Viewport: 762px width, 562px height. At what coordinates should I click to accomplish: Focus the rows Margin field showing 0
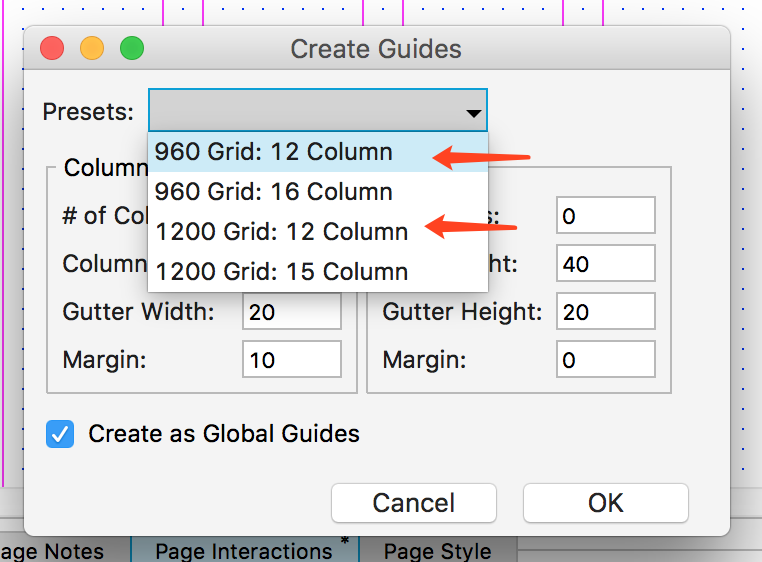[606, 359]
